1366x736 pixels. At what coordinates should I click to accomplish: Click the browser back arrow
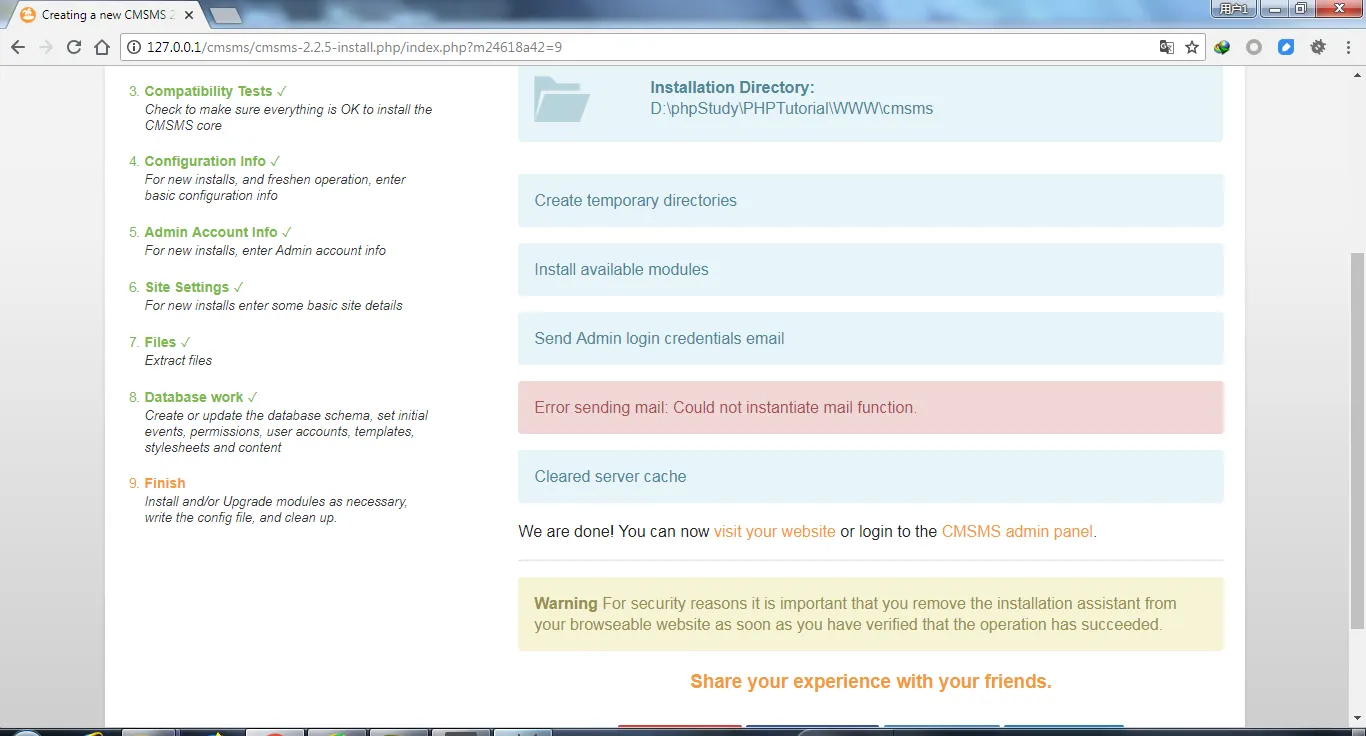[x=18, y=47]
